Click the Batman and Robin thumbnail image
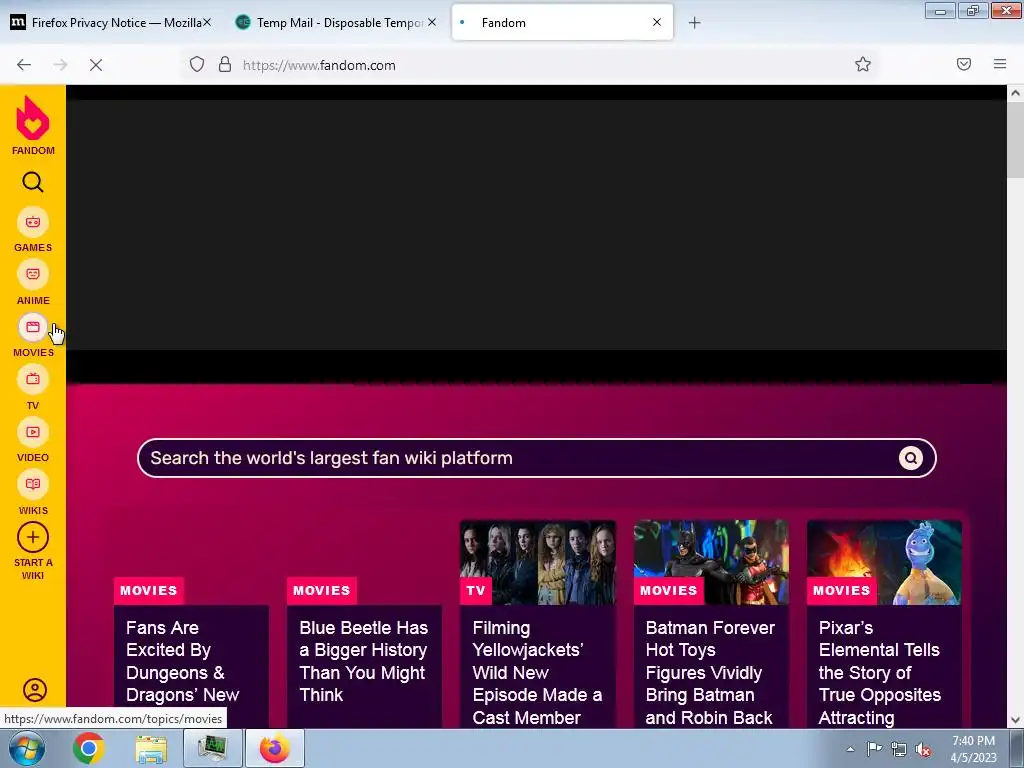Image resolution: width=1024 pixels, height=768 pixels. click(x=711, y=562)
